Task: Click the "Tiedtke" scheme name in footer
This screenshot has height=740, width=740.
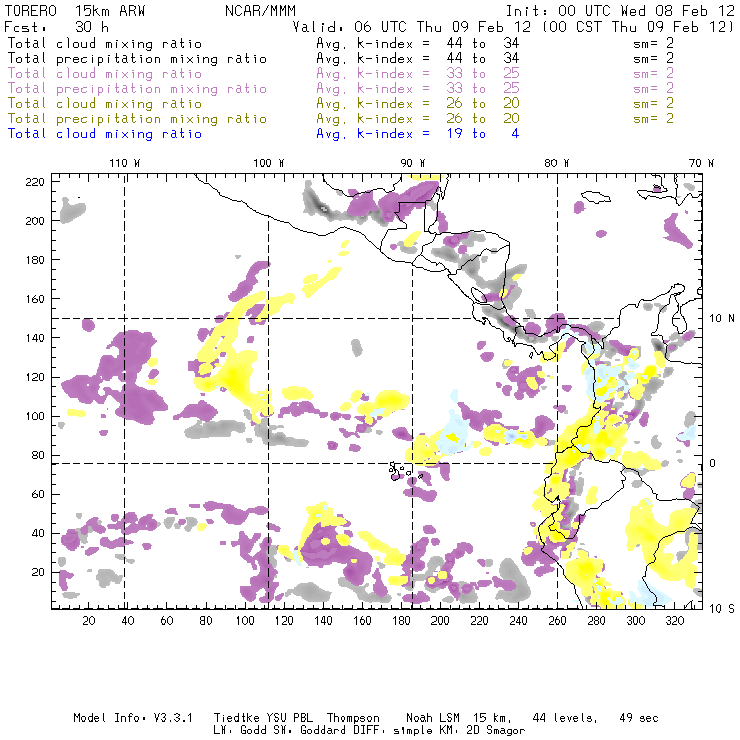Action: tap(237, 718)
